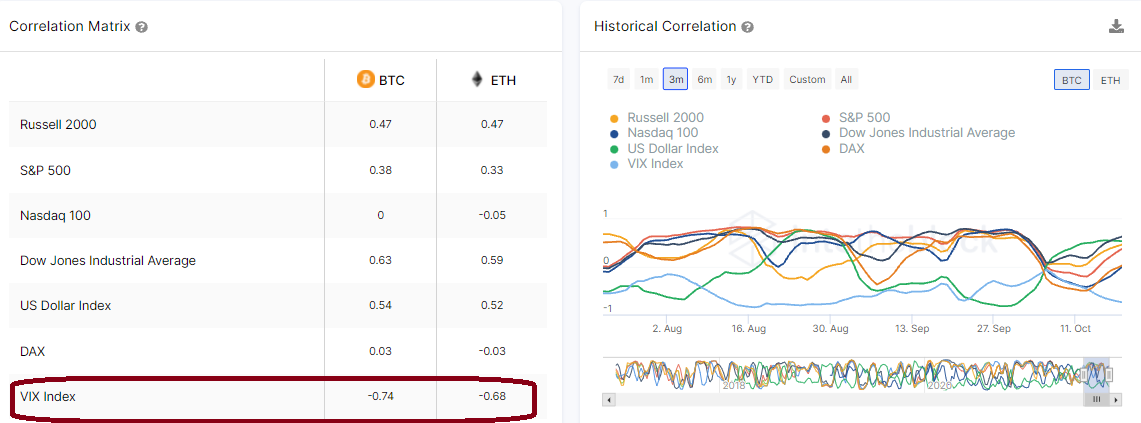Click the Correlation Matrix help icon
Screen dimensions: 1141x423
tap(142, 27)
